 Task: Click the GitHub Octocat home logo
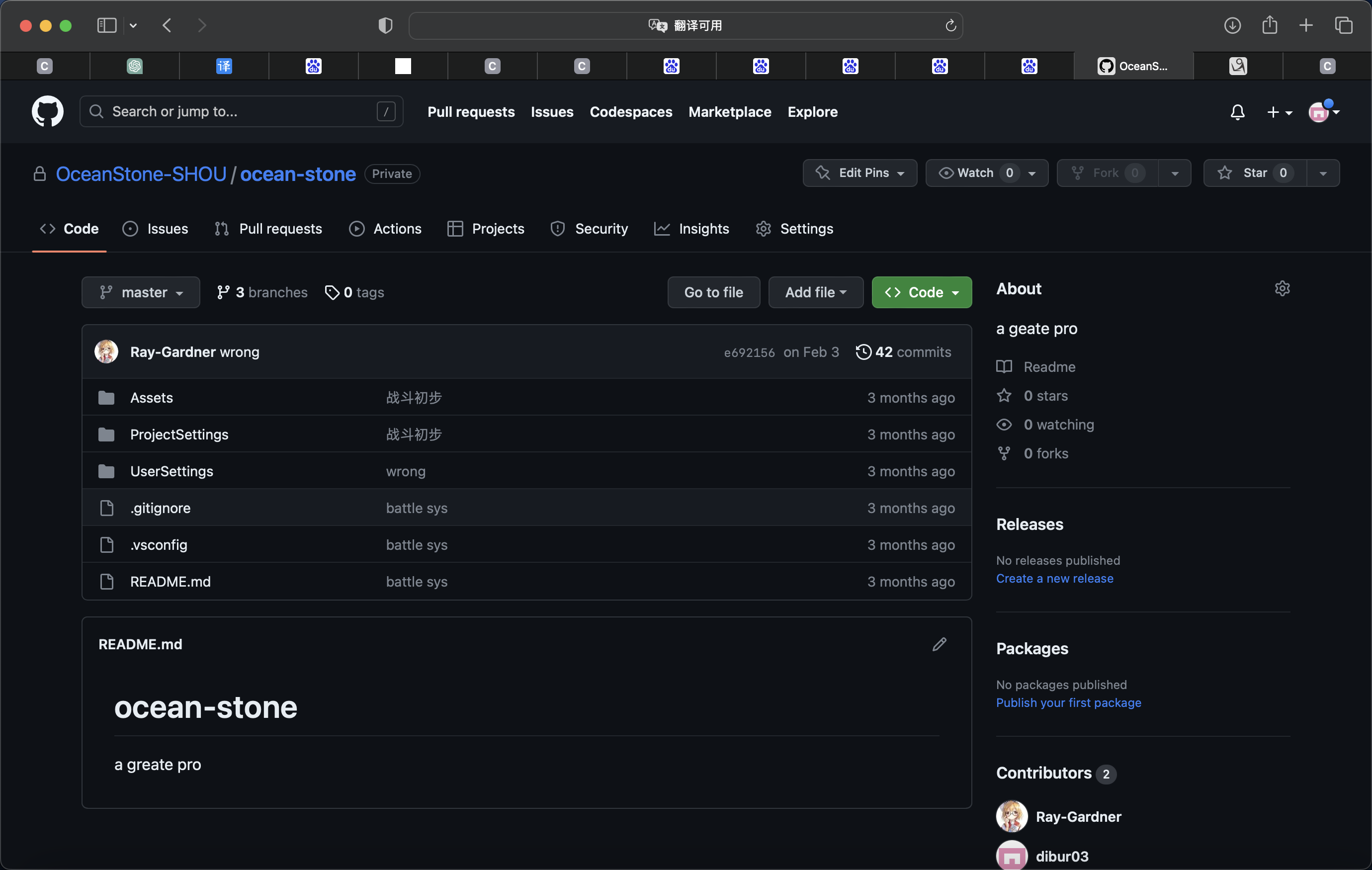(x=47, y=111)
